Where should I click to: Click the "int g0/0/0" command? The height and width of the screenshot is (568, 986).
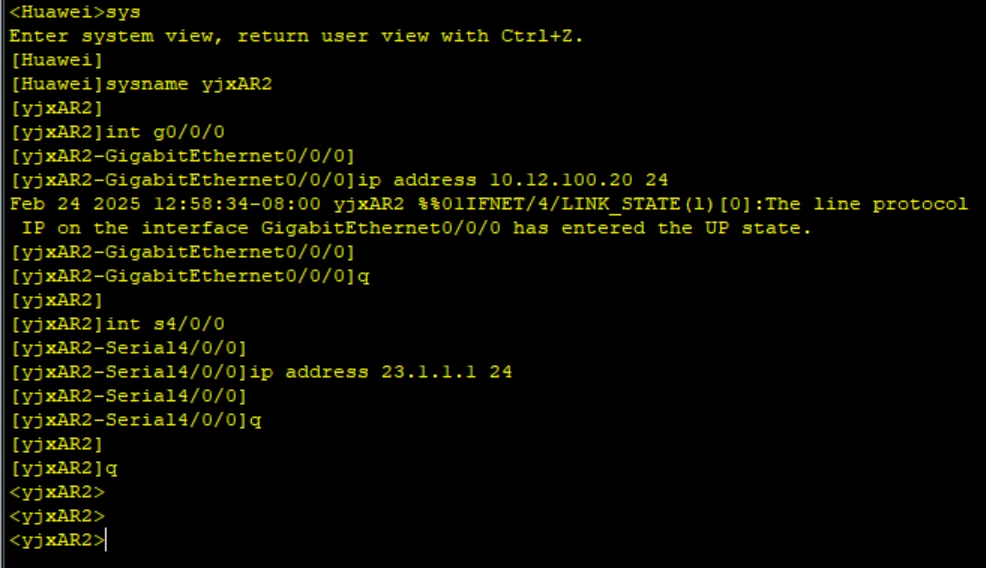click(150, 132)
